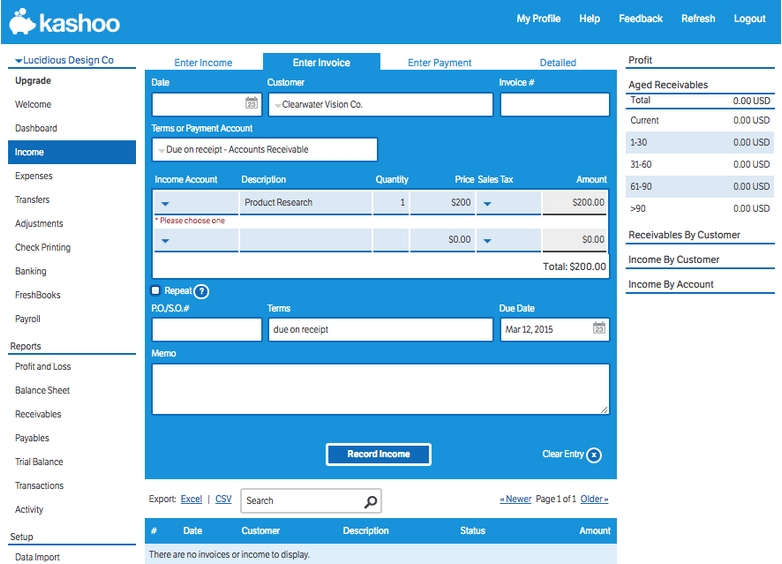The height and width of the screenshot is (564, 782).
Task: Open Welcome in the sidebar
Action: [33, 105]
